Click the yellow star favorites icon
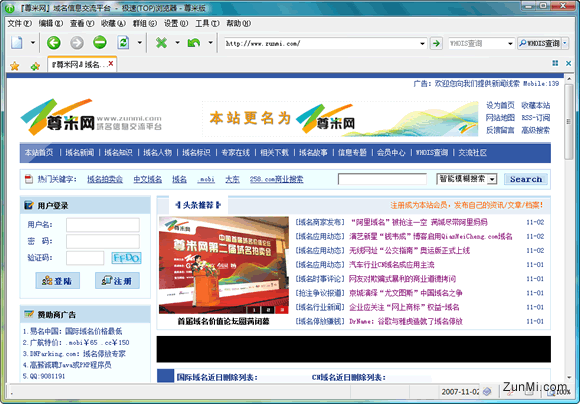Image resolution: width=580 pixels, height=404 pixels. click(x=14, y=66)
